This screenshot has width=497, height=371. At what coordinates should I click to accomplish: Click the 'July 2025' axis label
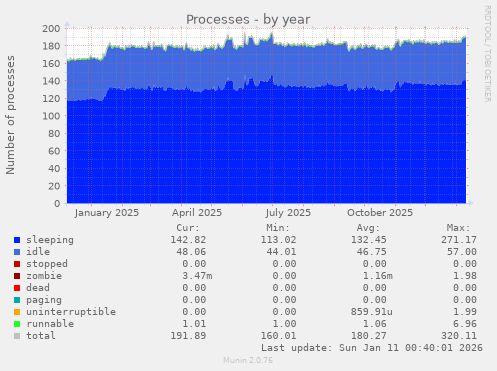tap(288, 213)
